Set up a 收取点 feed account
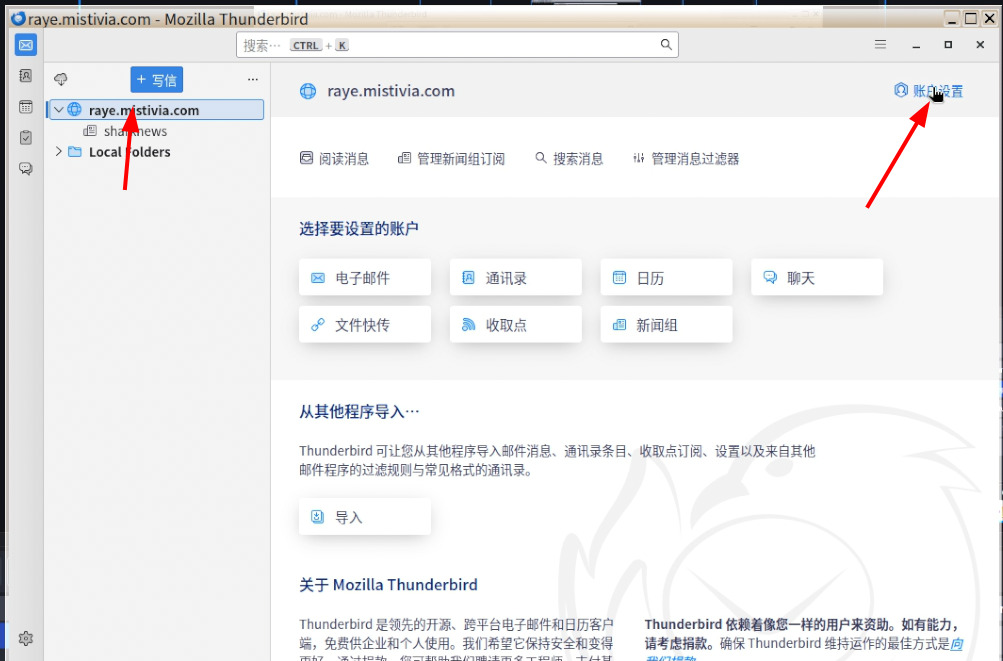1003x661 pixels. click(516, 324)
